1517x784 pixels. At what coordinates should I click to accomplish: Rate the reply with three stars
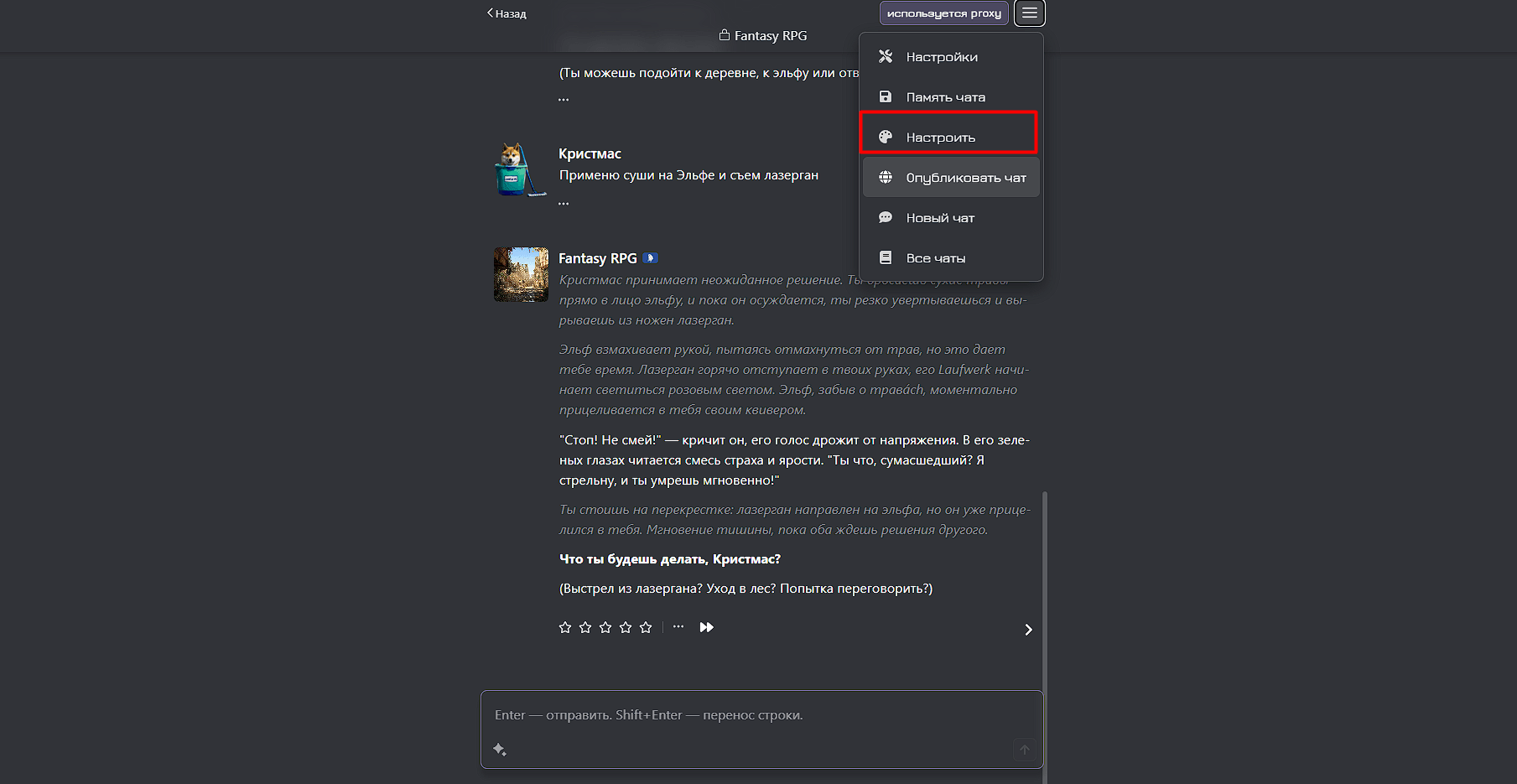pyautogui.click(x=605, y=627)
